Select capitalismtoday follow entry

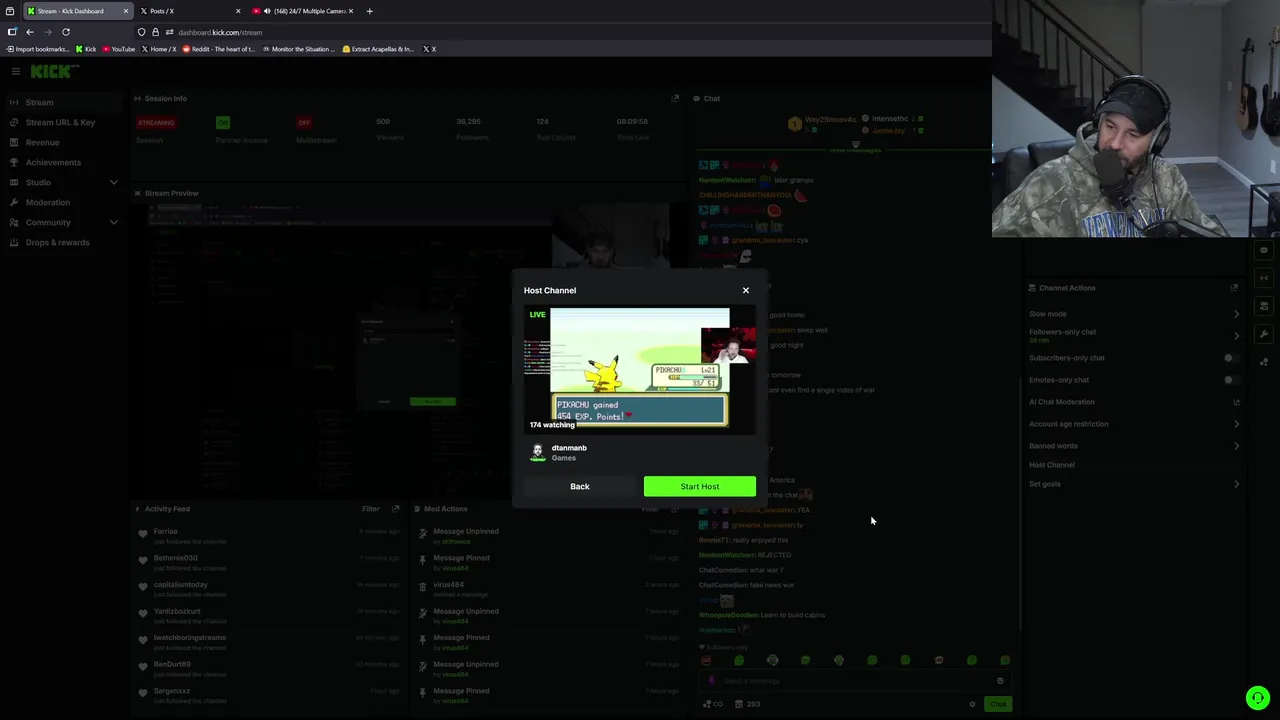[x=268, y=589]
